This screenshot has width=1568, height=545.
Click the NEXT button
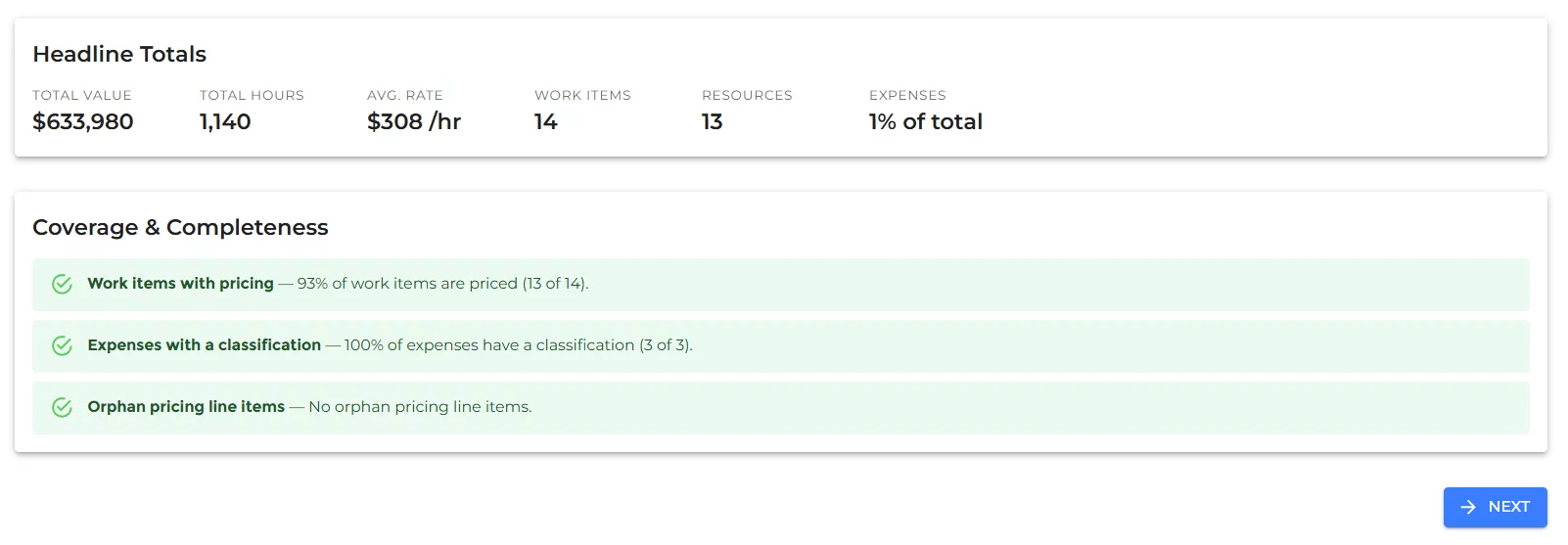tap(1495, 507)
